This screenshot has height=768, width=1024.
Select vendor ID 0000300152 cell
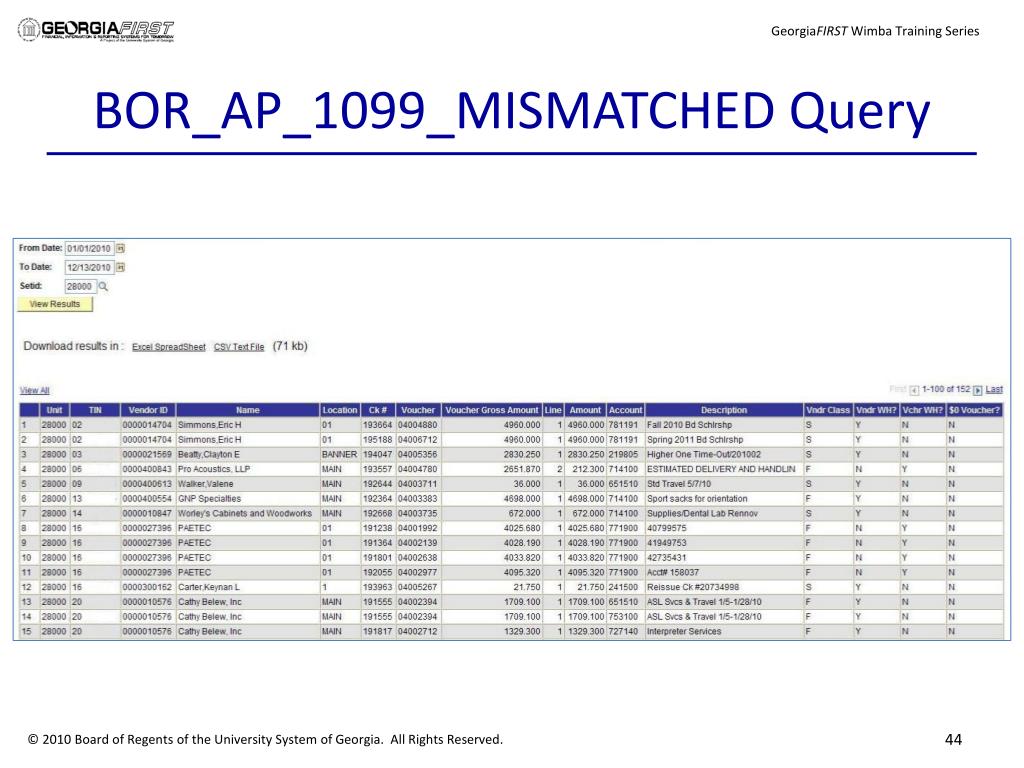coord(148,588)
